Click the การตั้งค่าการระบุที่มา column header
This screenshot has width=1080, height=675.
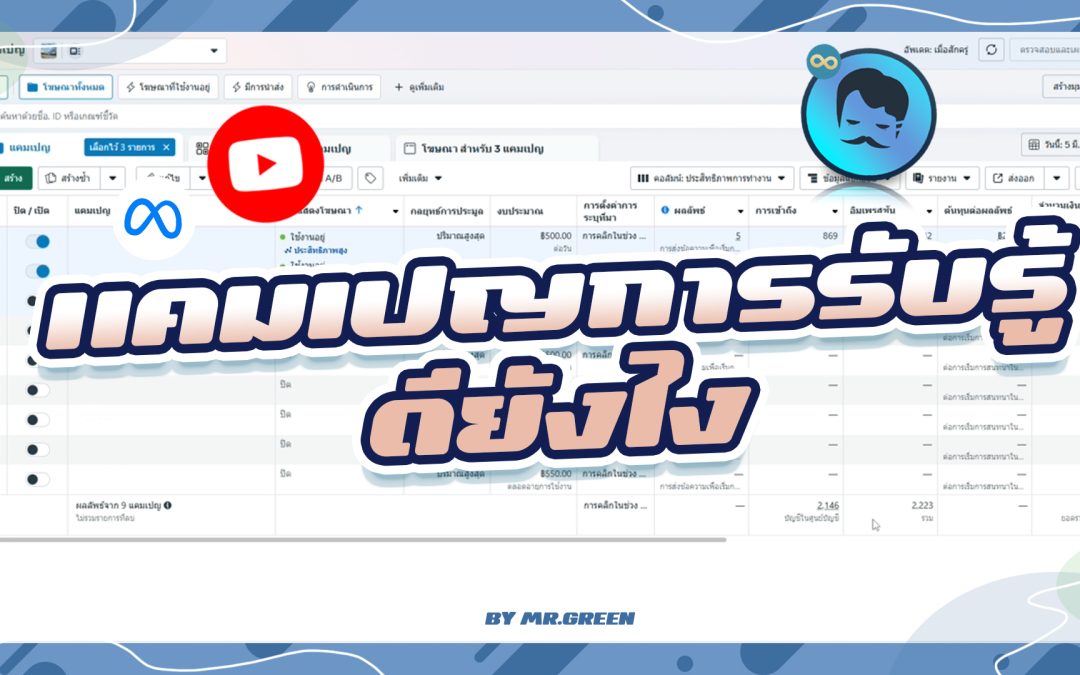point(610,211)
